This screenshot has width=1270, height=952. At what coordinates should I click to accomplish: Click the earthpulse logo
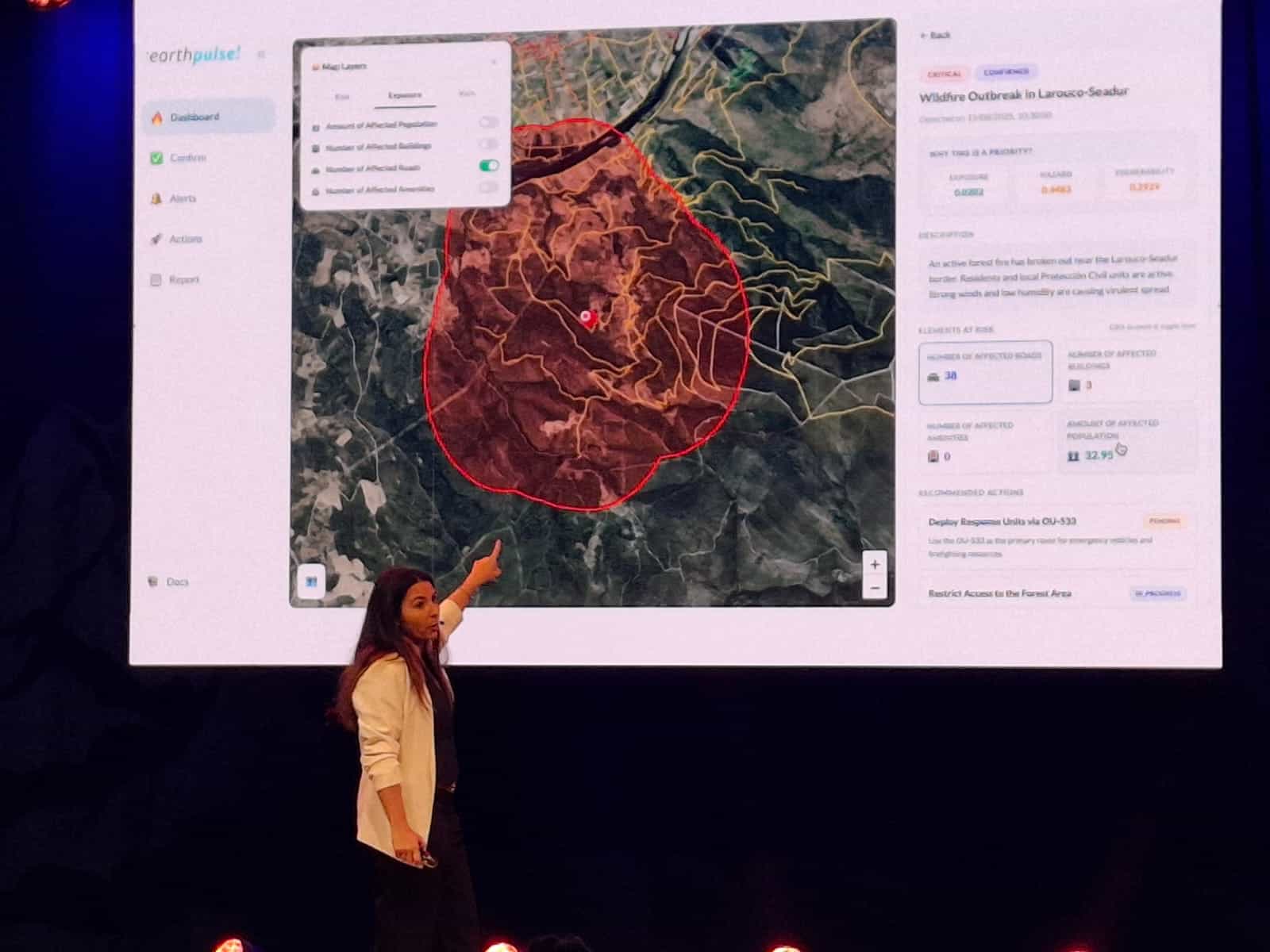pyautogui.click(x=193, y=54)
